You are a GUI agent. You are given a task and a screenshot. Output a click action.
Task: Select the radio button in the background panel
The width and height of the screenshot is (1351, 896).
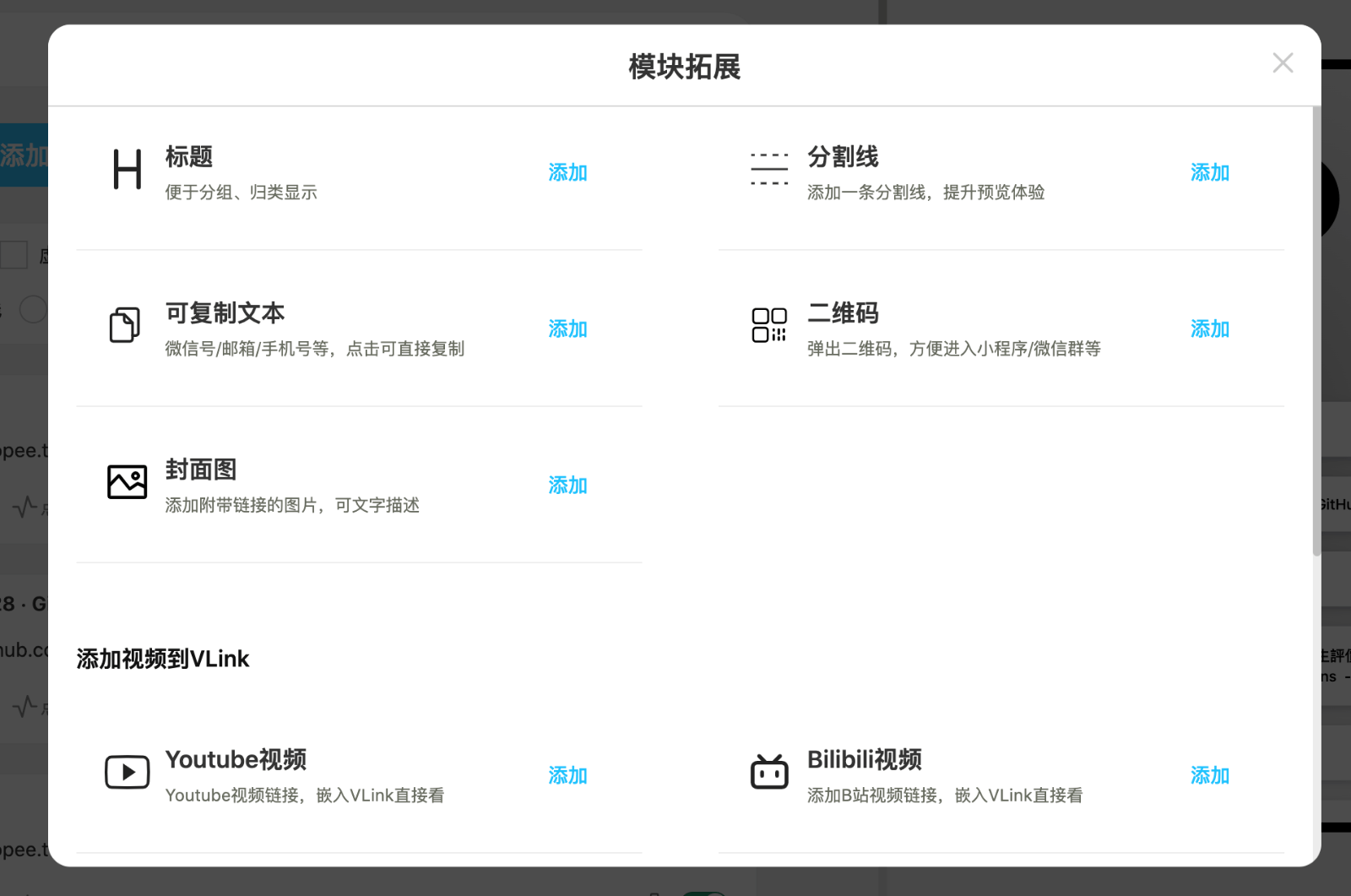click(x=34, y=310)
